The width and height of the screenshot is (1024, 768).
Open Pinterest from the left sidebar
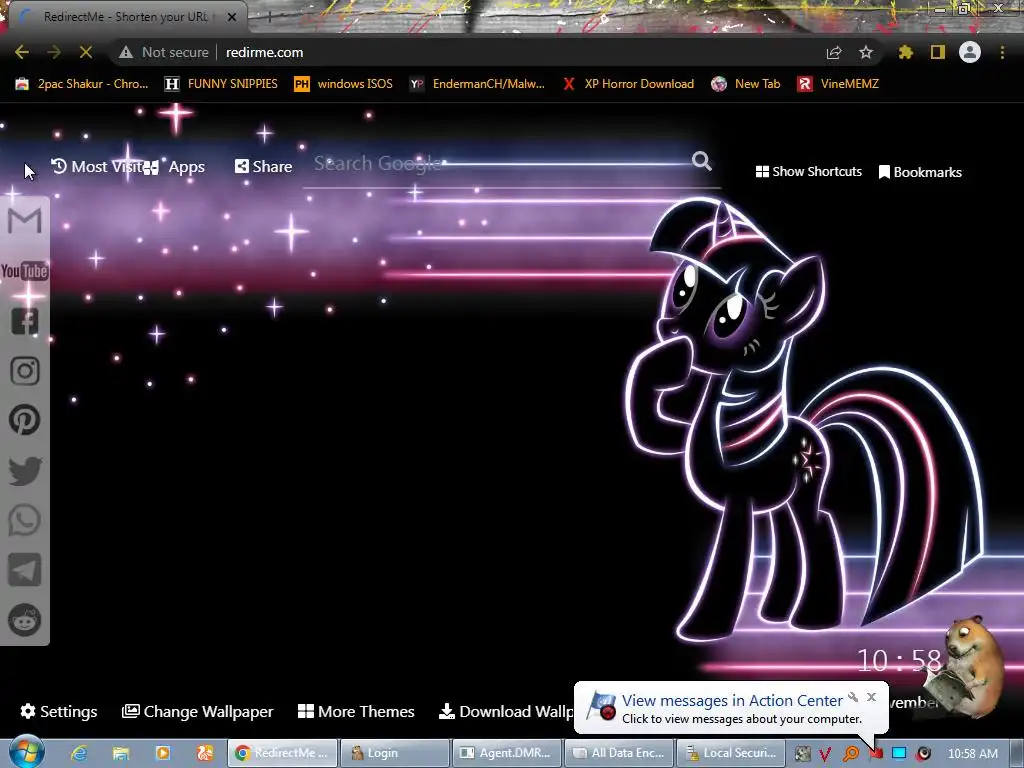click(x=25, y=420)
